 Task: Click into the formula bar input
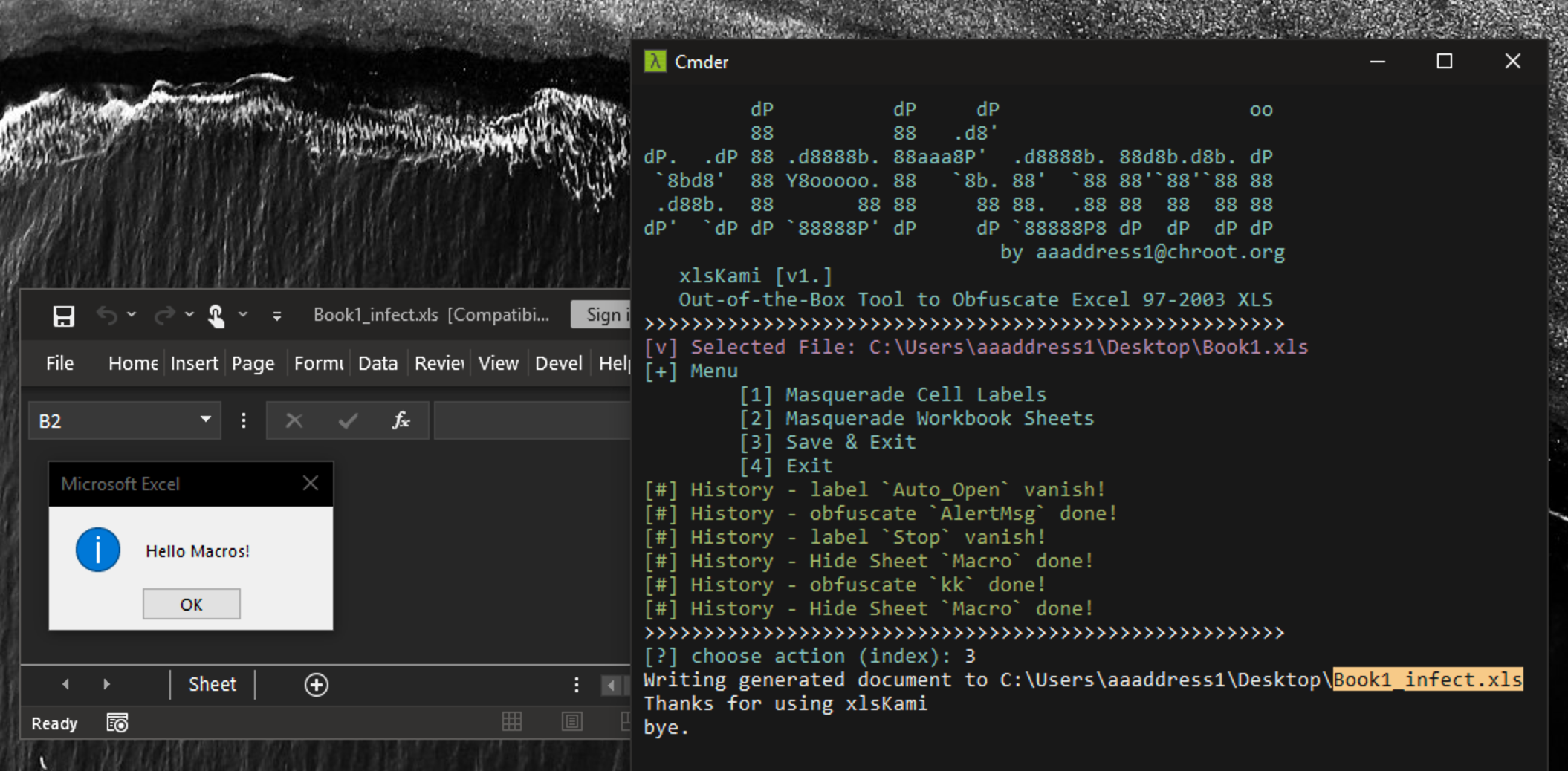point(532,421)
